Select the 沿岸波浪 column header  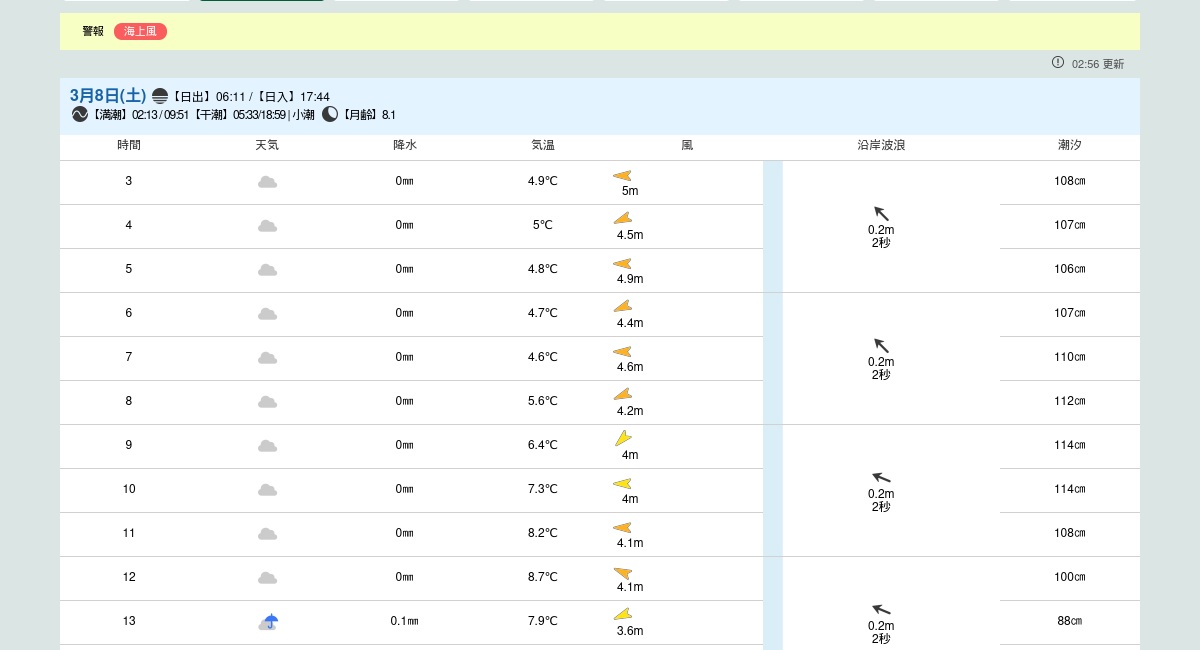(881, 145)
